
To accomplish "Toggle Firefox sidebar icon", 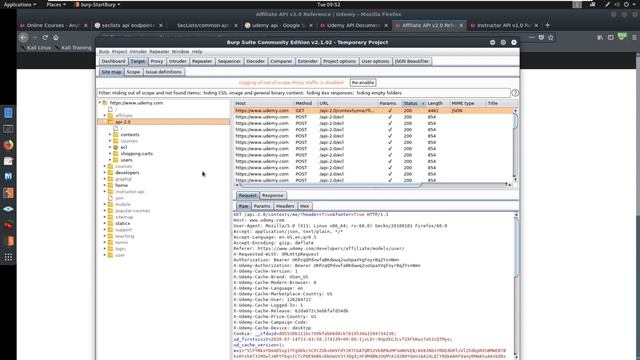I will coord(610,37).
